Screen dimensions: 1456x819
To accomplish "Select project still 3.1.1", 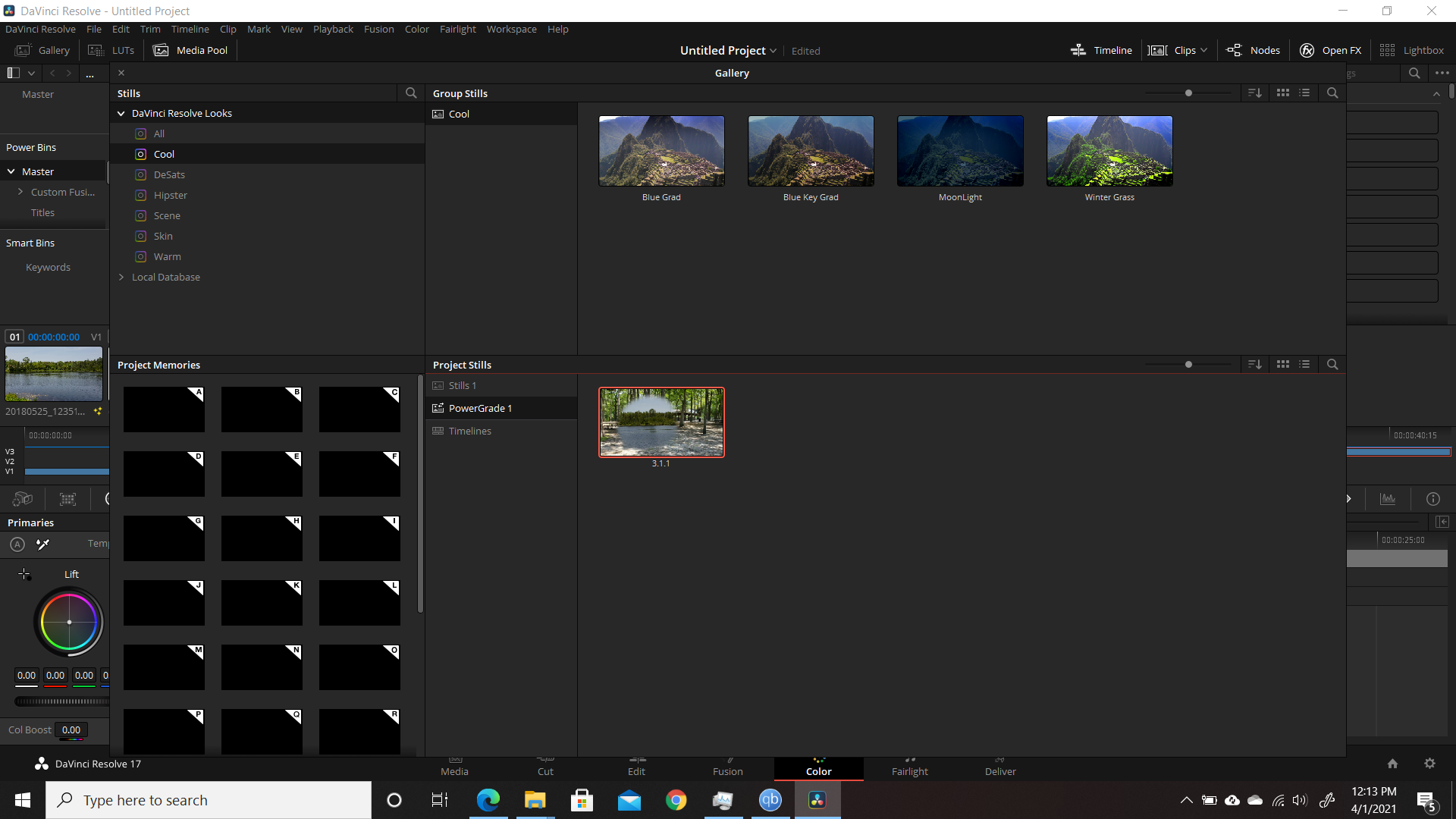I will tap(661, 422).
